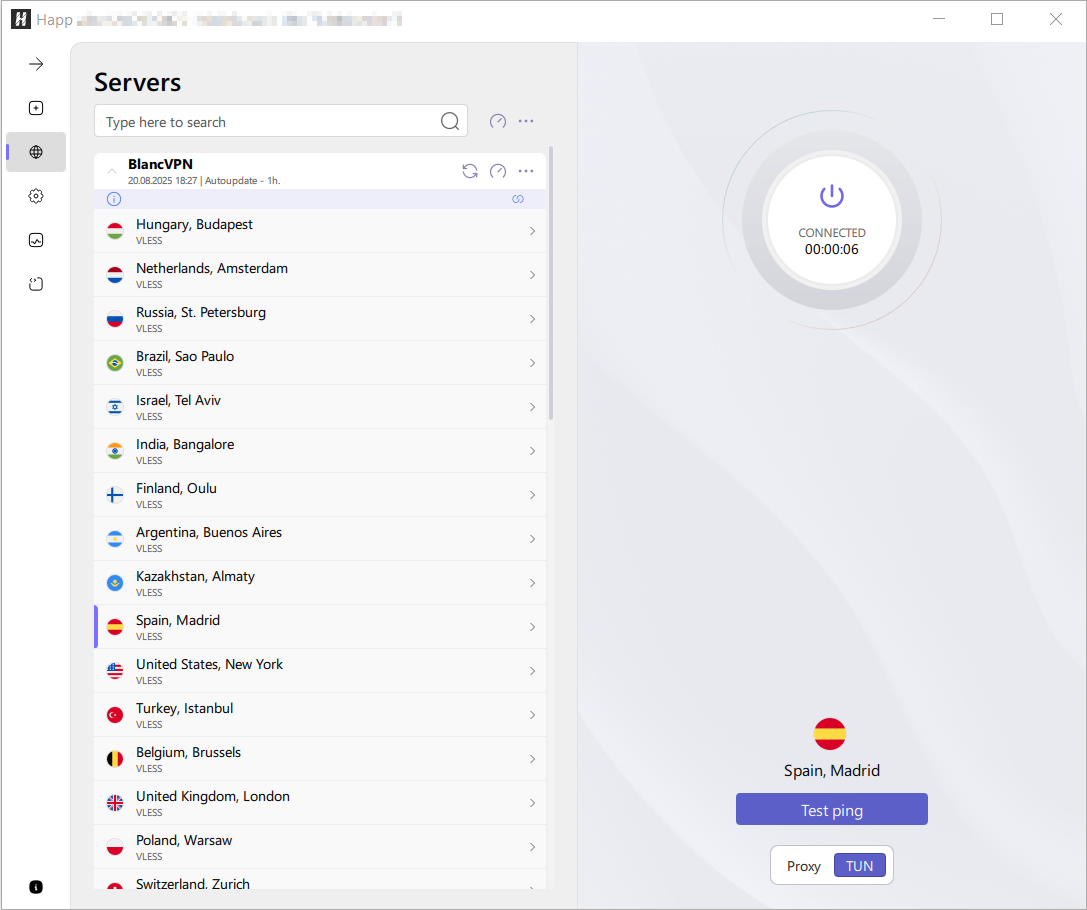Collapse the BlancVPN server group
The image size is (1087, 910).
click(112, 171)
